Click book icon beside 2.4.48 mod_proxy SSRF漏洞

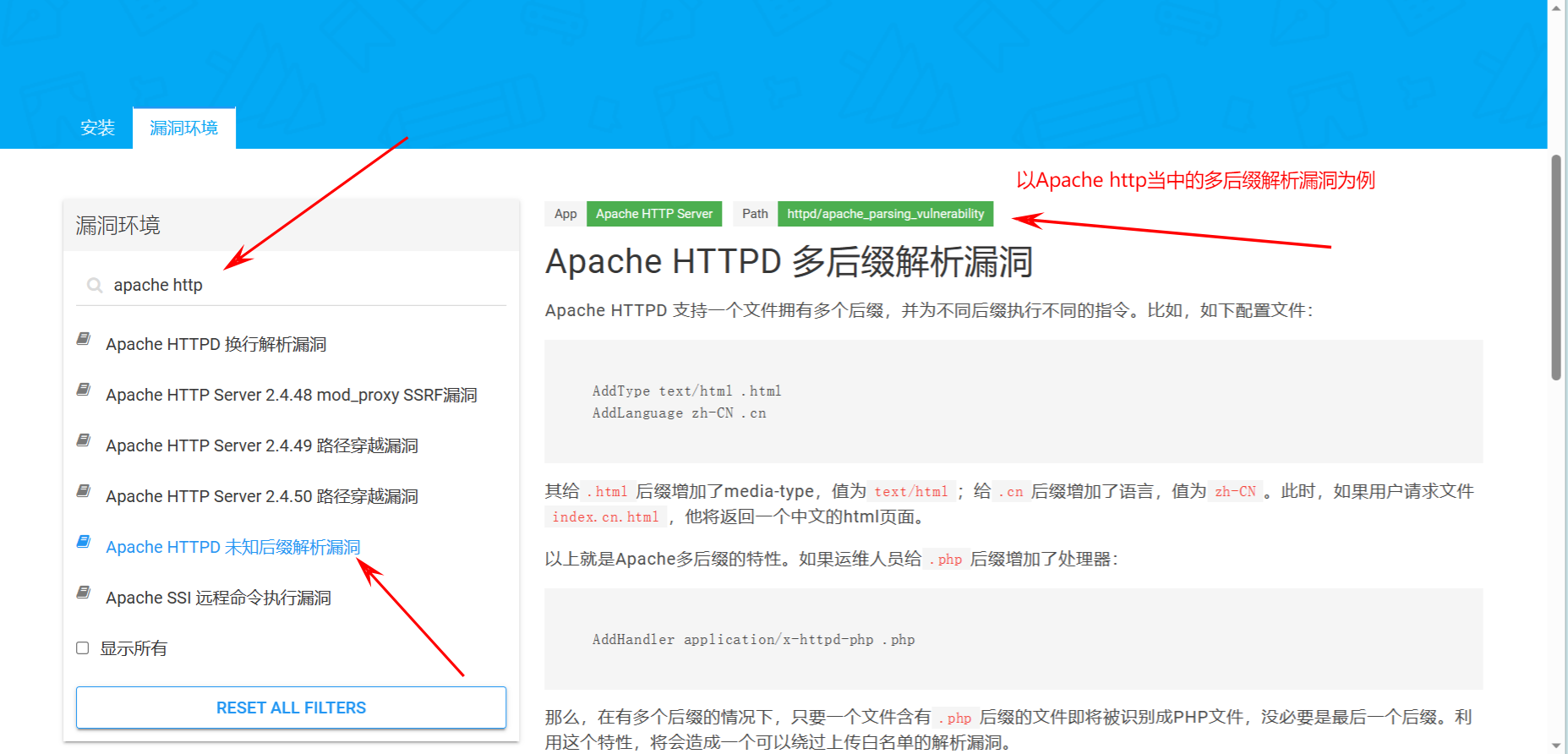(84, 390)
